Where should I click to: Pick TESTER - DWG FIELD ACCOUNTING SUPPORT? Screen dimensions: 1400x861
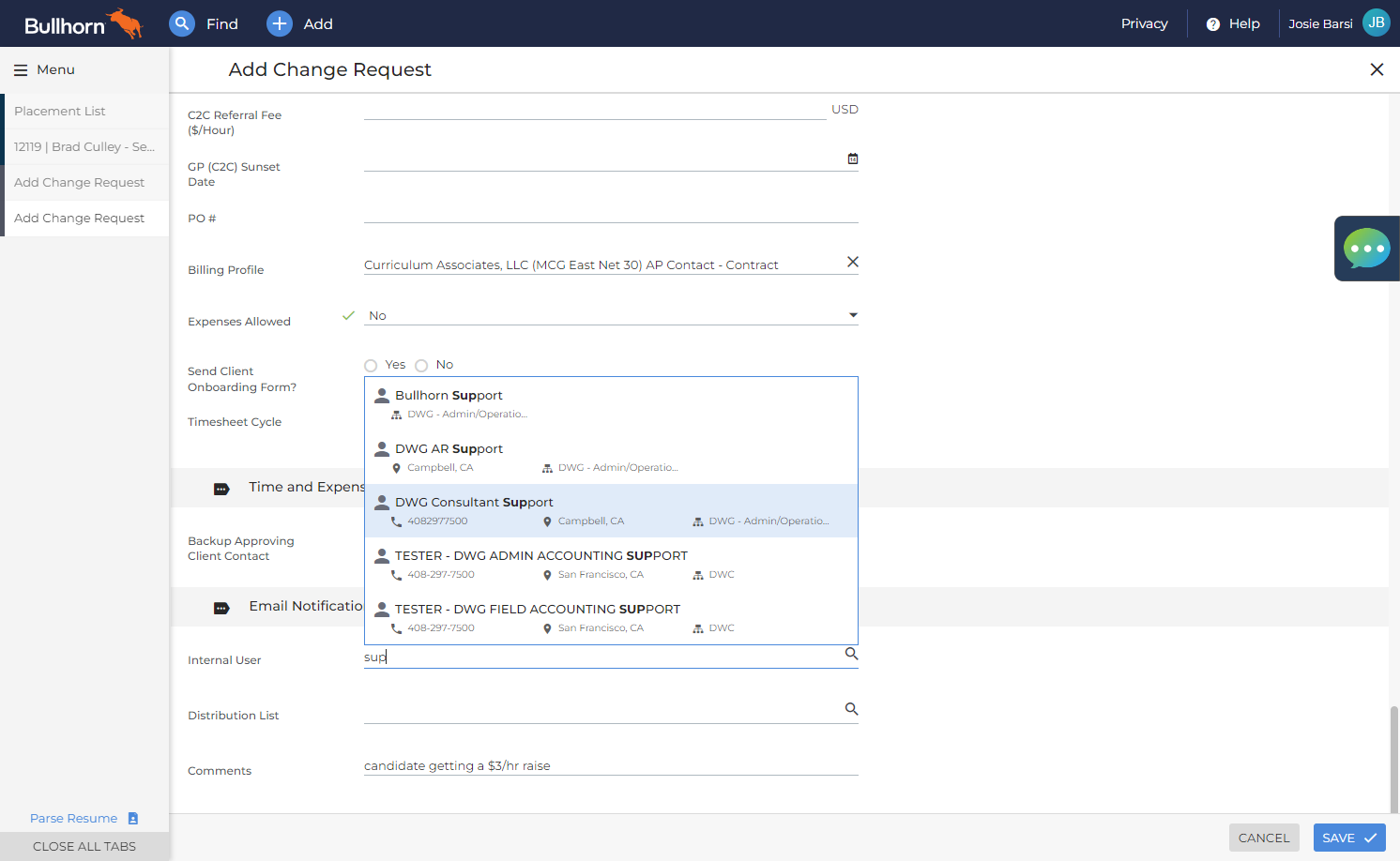click(611, 618)
